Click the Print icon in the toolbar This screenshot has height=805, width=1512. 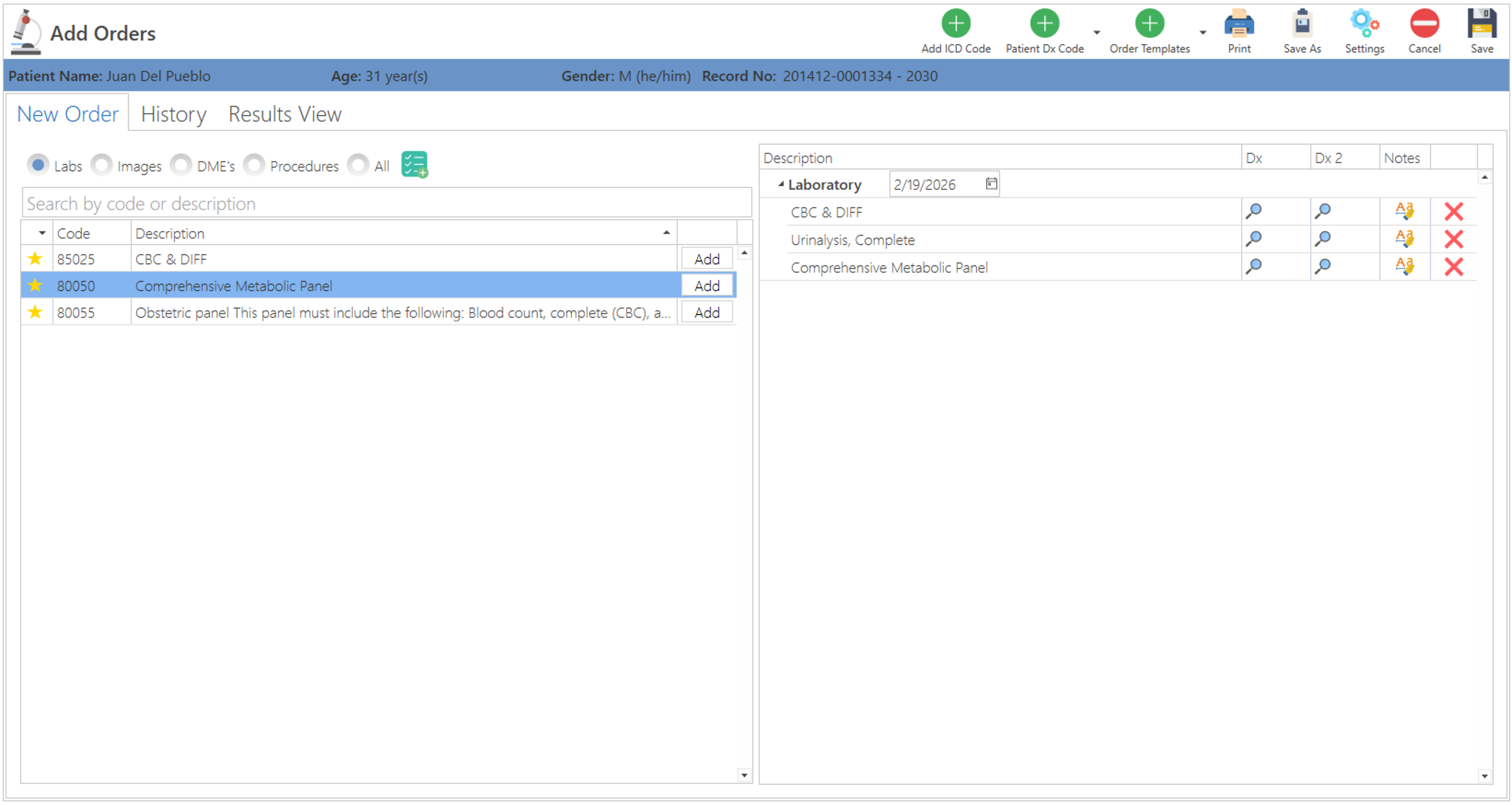coord(1239,24)
